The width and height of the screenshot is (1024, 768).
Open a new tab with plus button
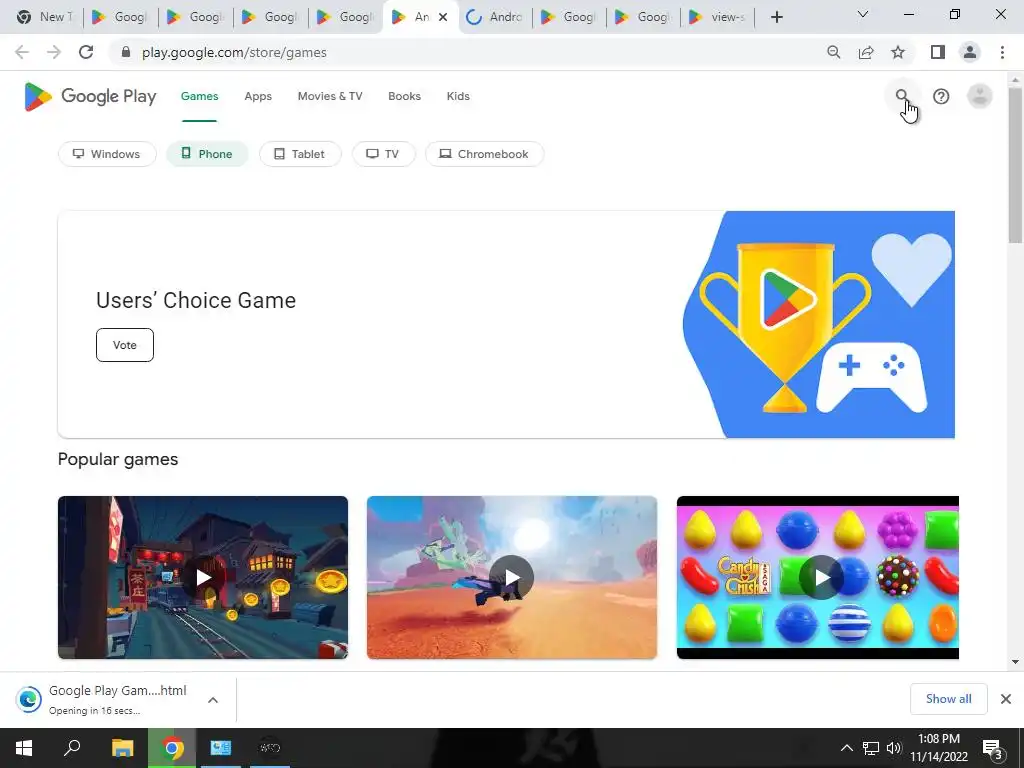click(x=776, y=17)
